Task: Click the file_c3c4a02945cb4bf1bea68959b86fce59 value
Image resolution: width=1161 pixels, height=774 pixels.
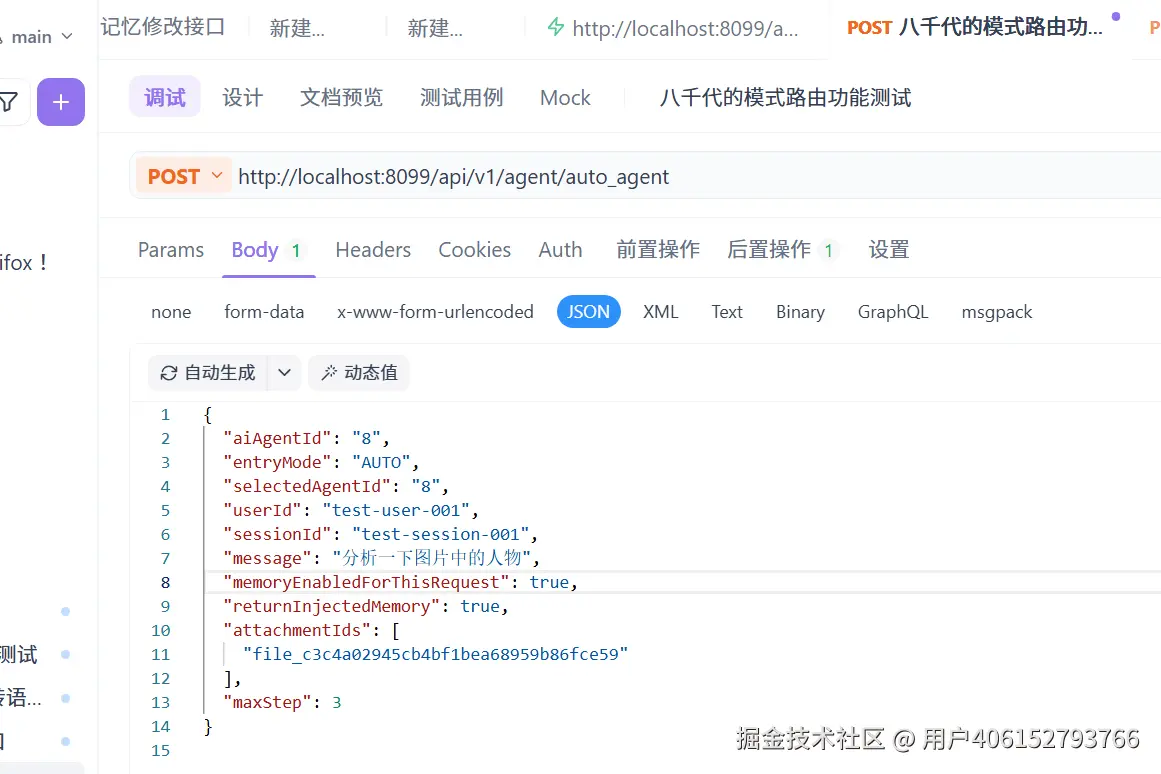Action: [x=435, y=654]
